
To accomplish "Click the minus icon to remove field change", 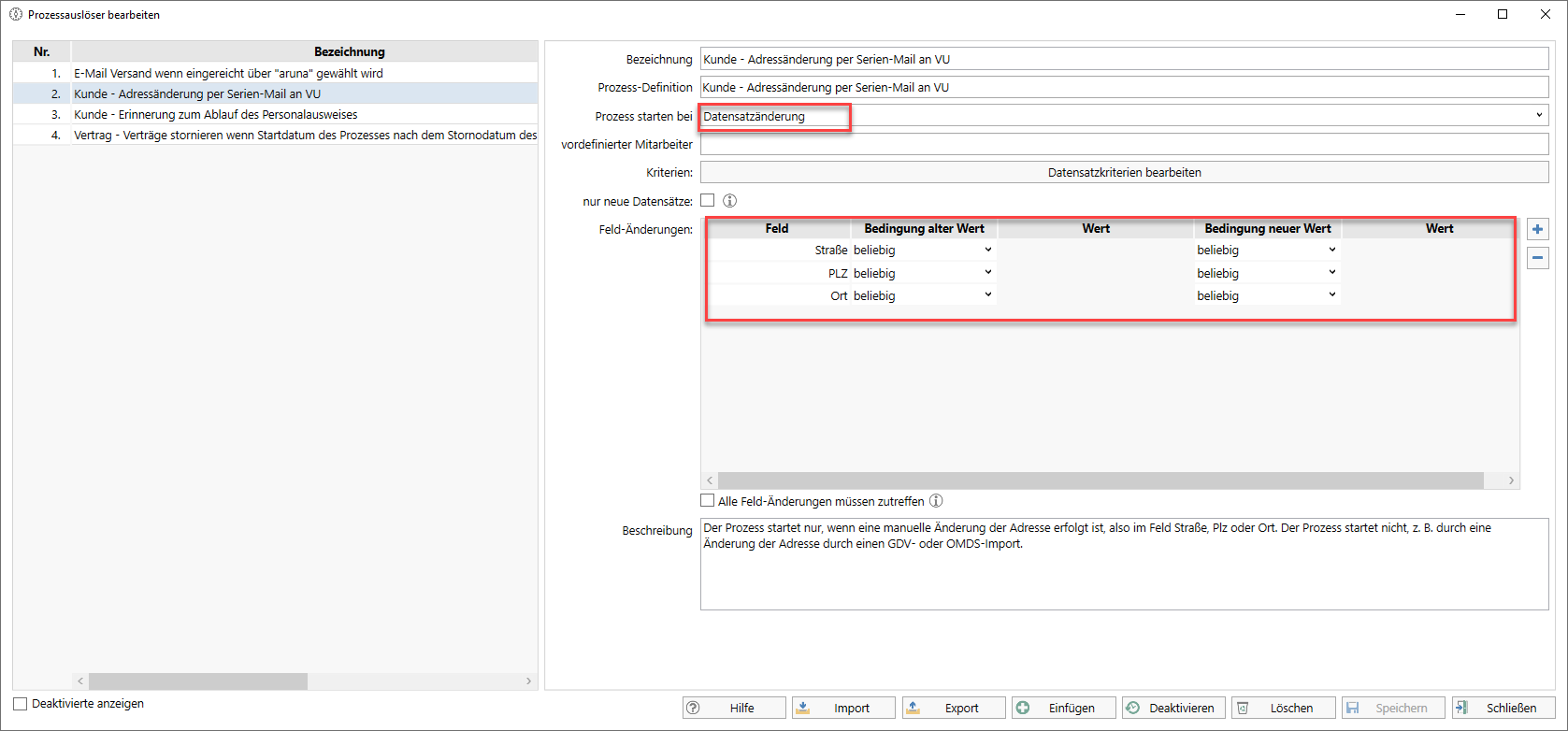I will (x=1537, y=258).
